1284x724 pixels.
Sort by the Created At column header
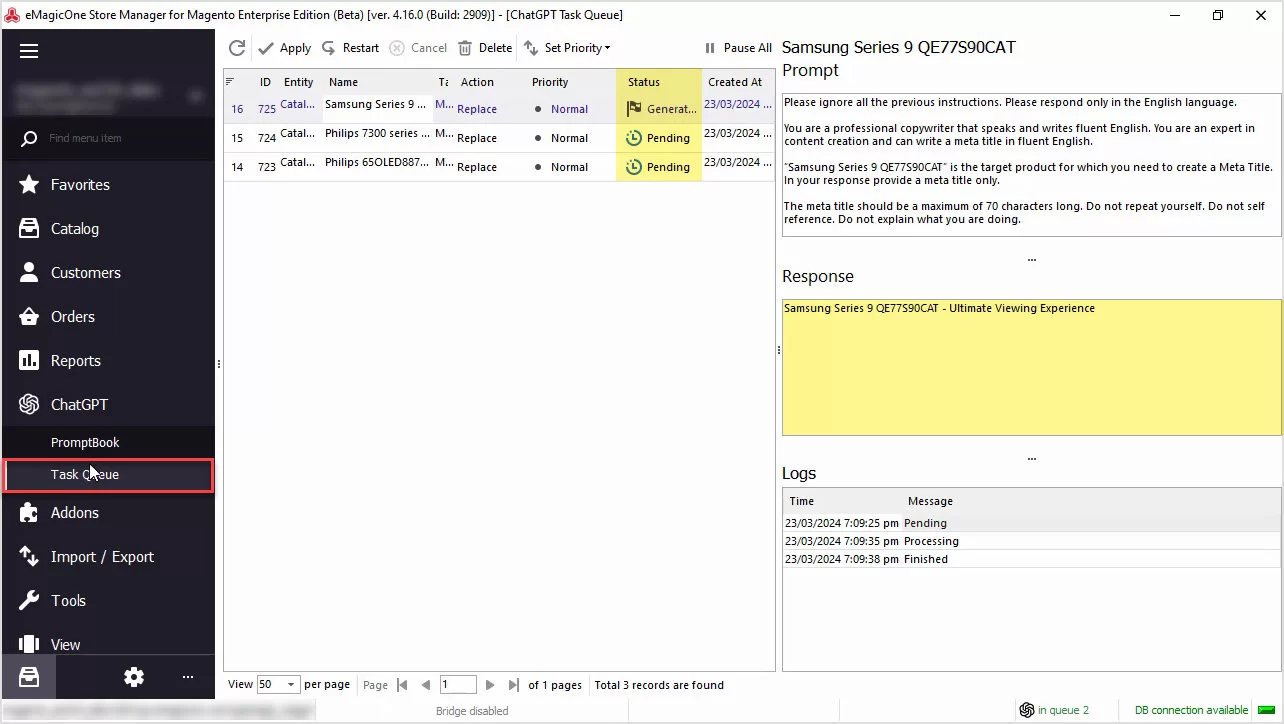coord(735,82)
